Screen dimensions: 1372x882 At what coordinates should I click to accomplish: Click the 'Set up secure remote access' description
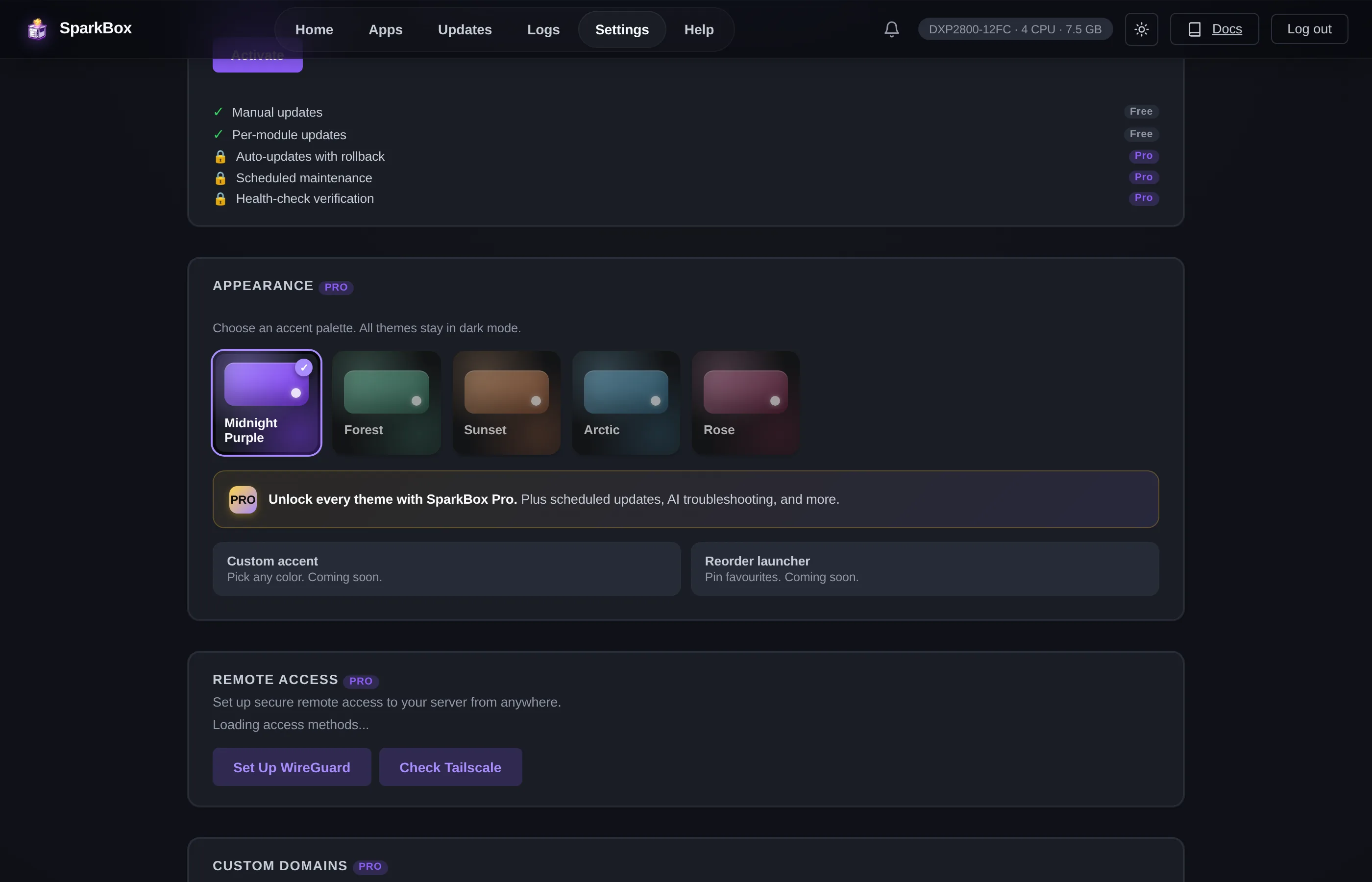(x=387, y=702)
